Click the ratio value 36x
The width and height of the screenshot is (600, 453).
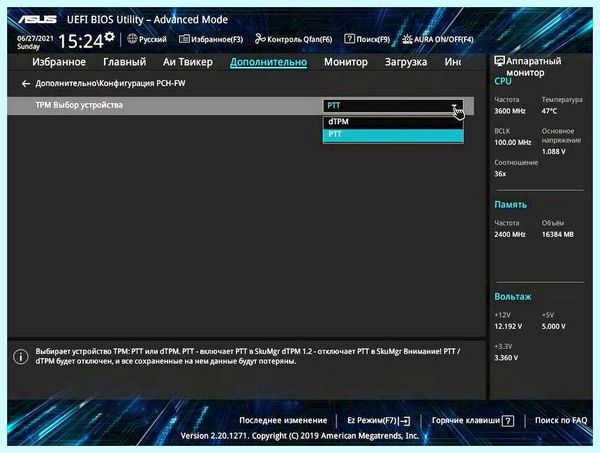(500, 174)
